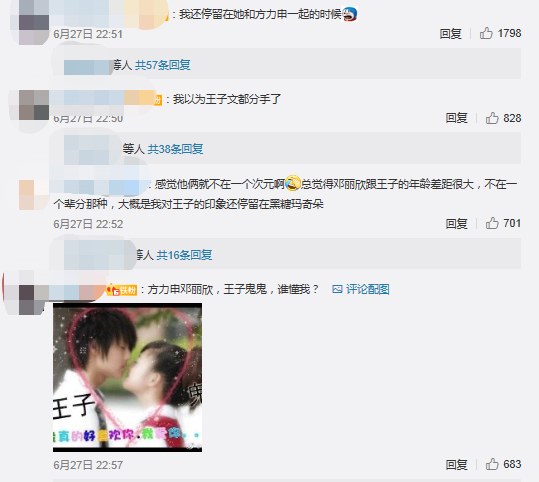The image size is (539, 482).
Task: Open the kissing couple comment image
Action: pyautogui.click(x=128, y=377)
